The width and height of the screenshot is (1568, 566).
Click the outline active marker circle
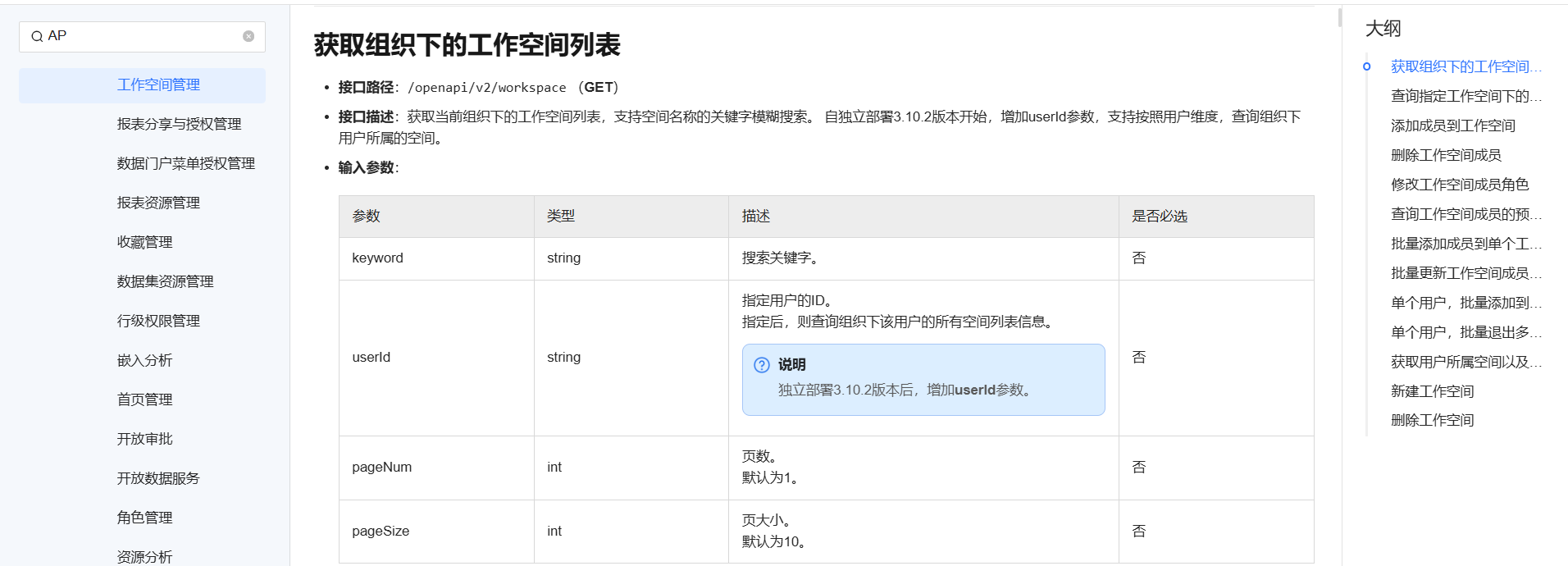tap(1366, 66)
